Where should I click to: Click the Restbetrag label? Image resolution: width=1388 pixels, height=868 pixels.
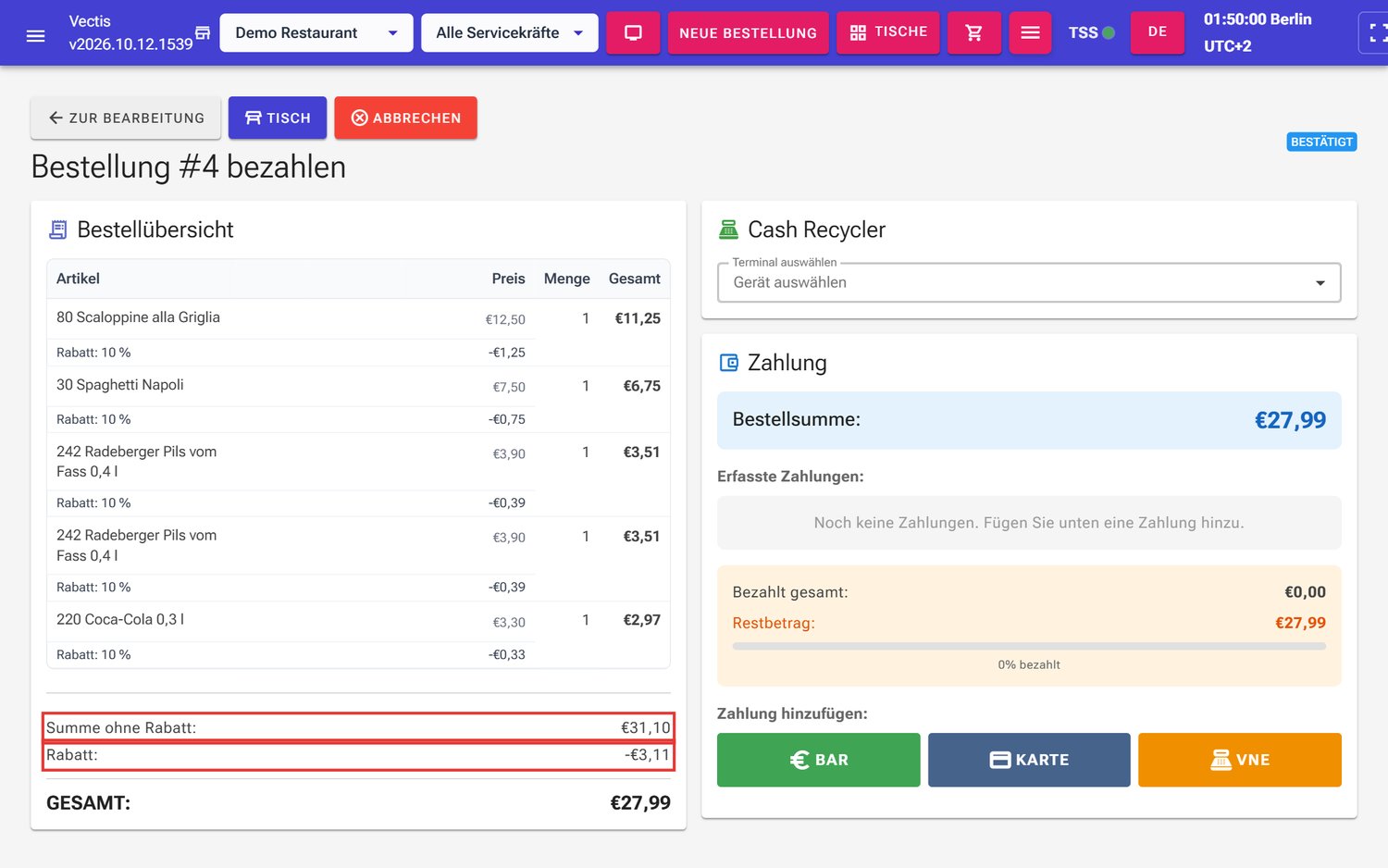[774, 624]
